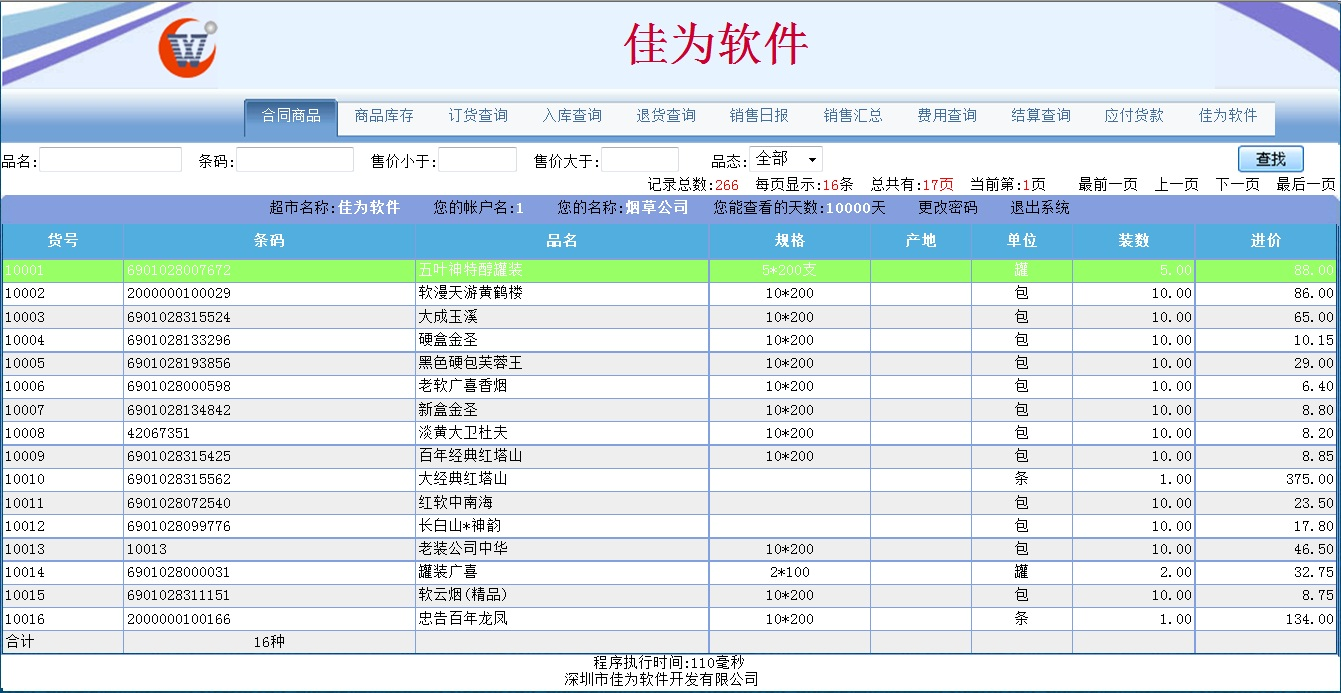Jump to 最前一页
The height and width of the screenshot is (693, 1341).
[1108, 185]
